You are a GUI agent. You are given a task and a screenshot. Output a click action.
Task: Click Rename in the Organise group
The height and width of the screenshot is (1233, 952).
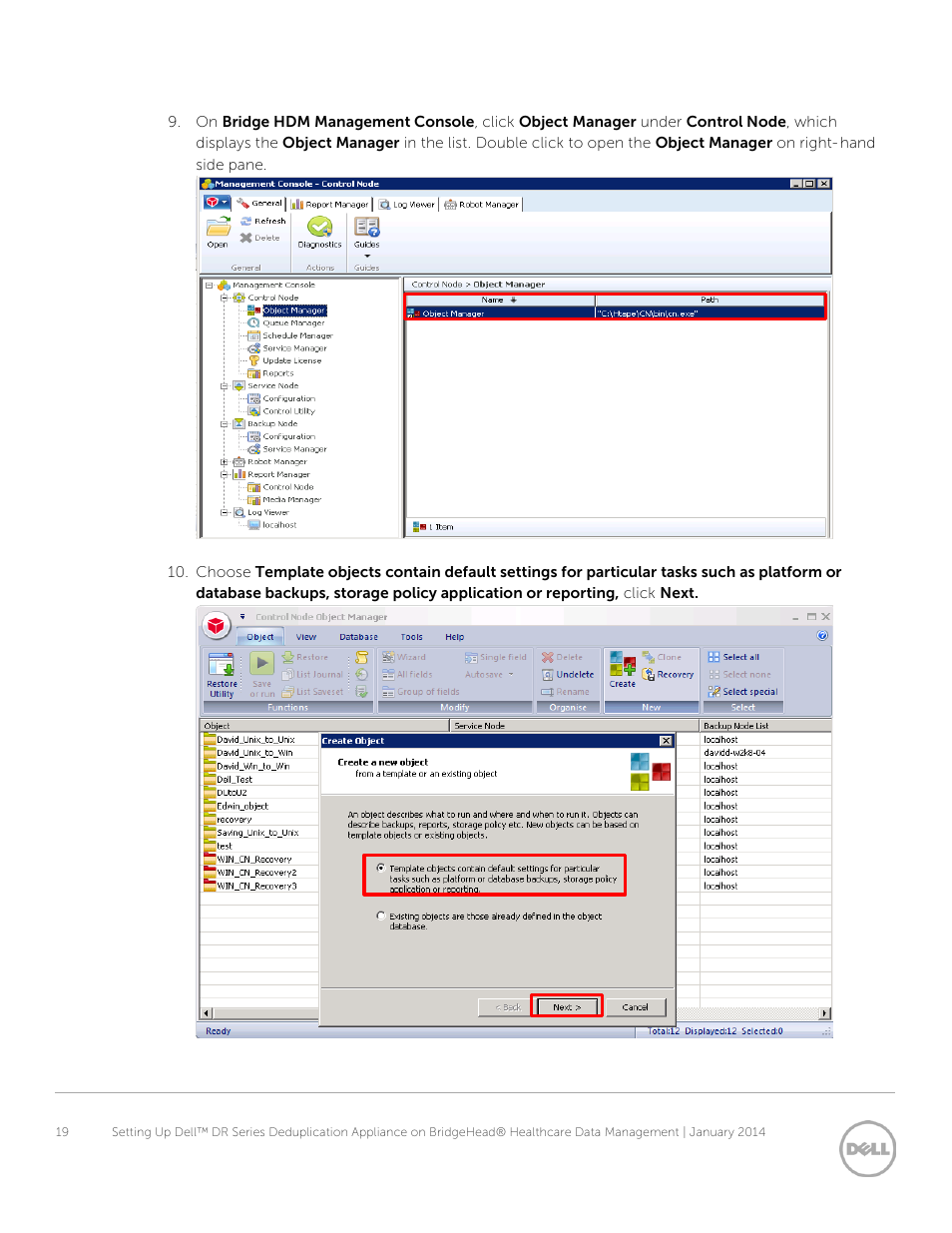(x=566, y=692)
